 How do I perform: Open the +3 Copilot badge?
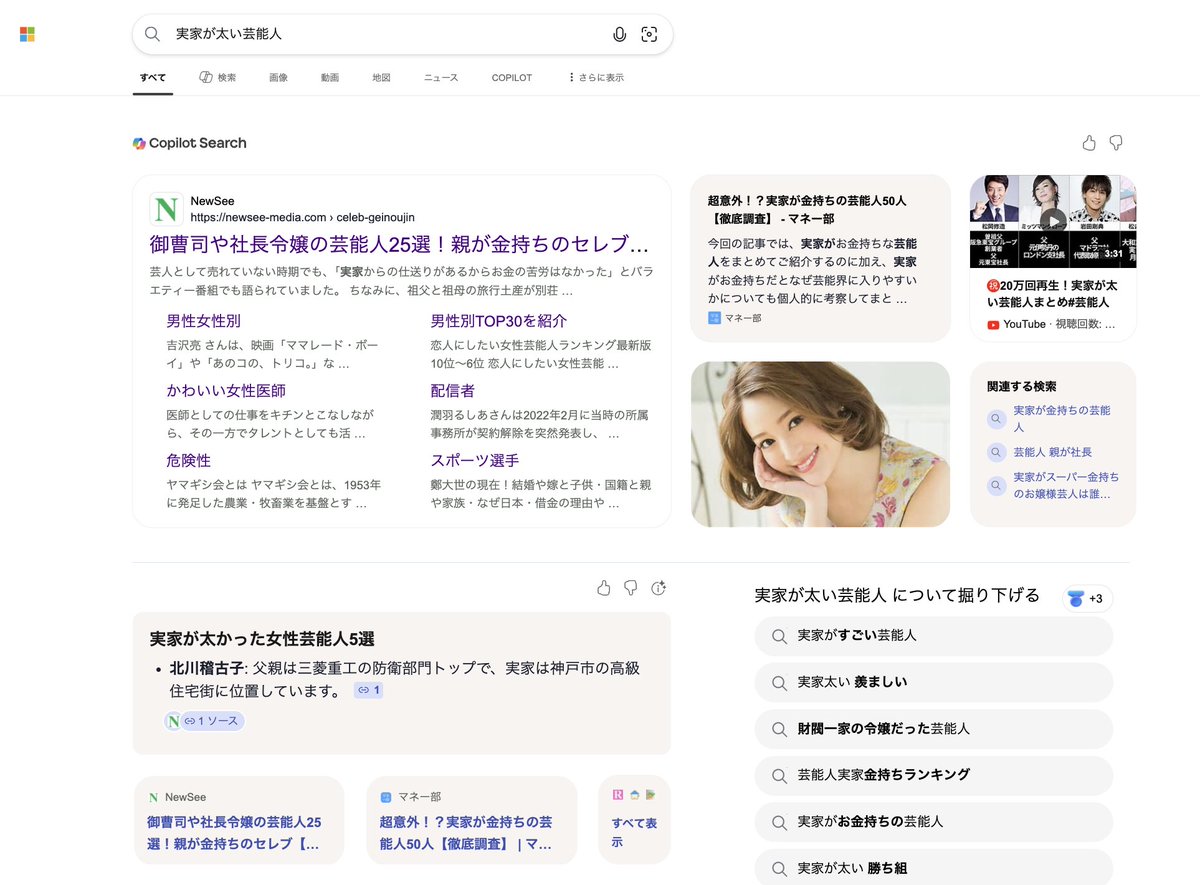click(x=1087, y=598)
